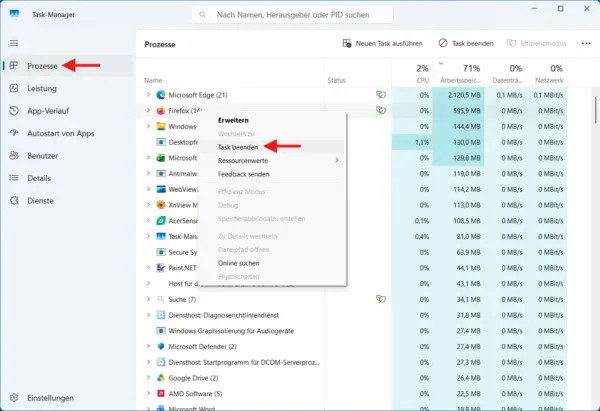Viewport: 600px width, 411px height.
Task: Open the three-dots more options menu
Action: point(586,44)
